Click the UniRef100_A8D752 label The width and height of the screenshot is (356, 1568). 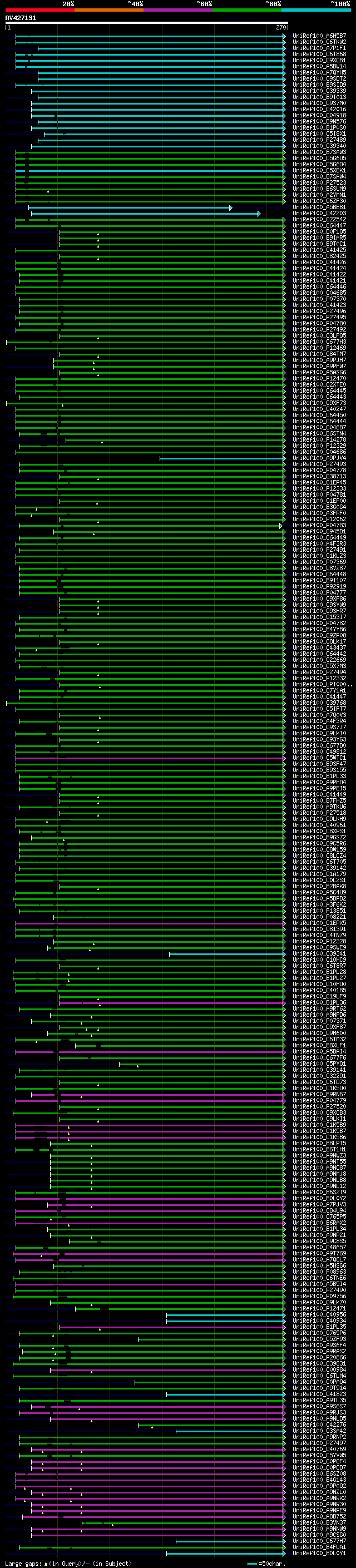(319, 1516)
